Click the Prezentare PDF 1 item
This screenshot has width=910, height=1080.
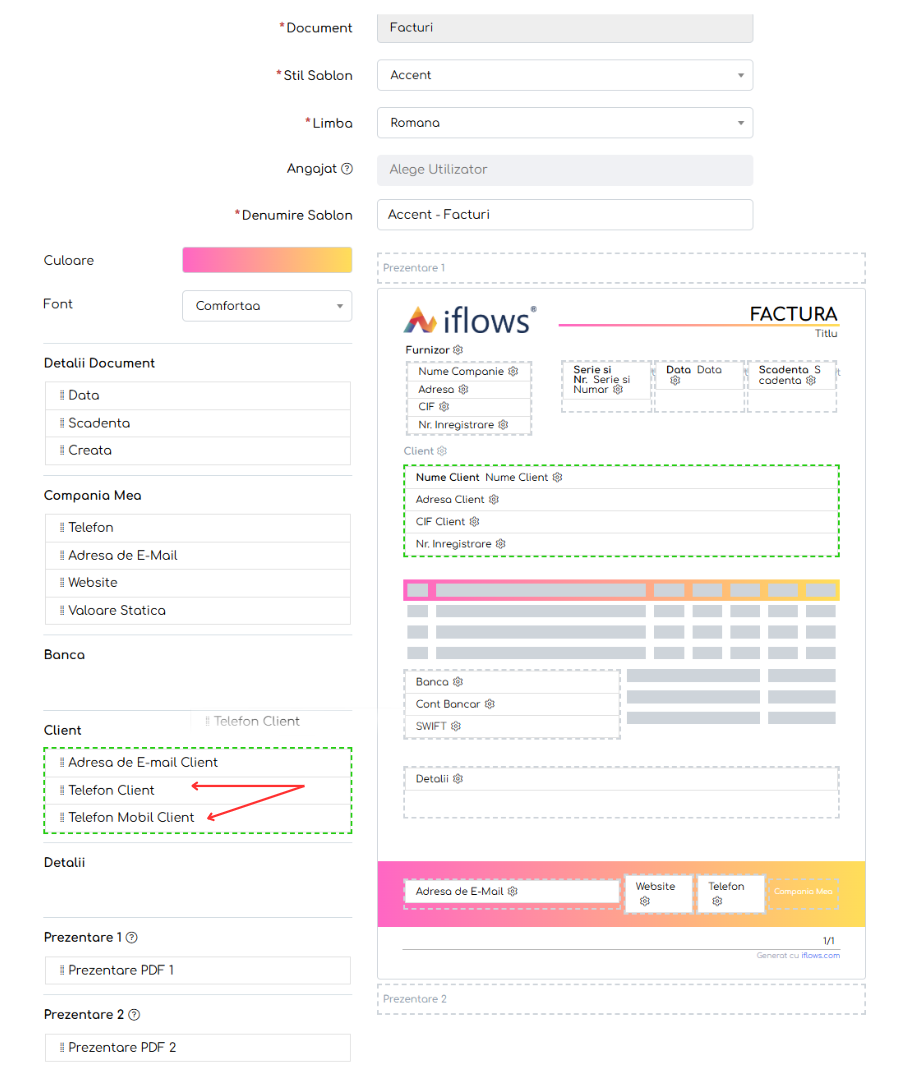pyautogui.click(x=121, y=970)
